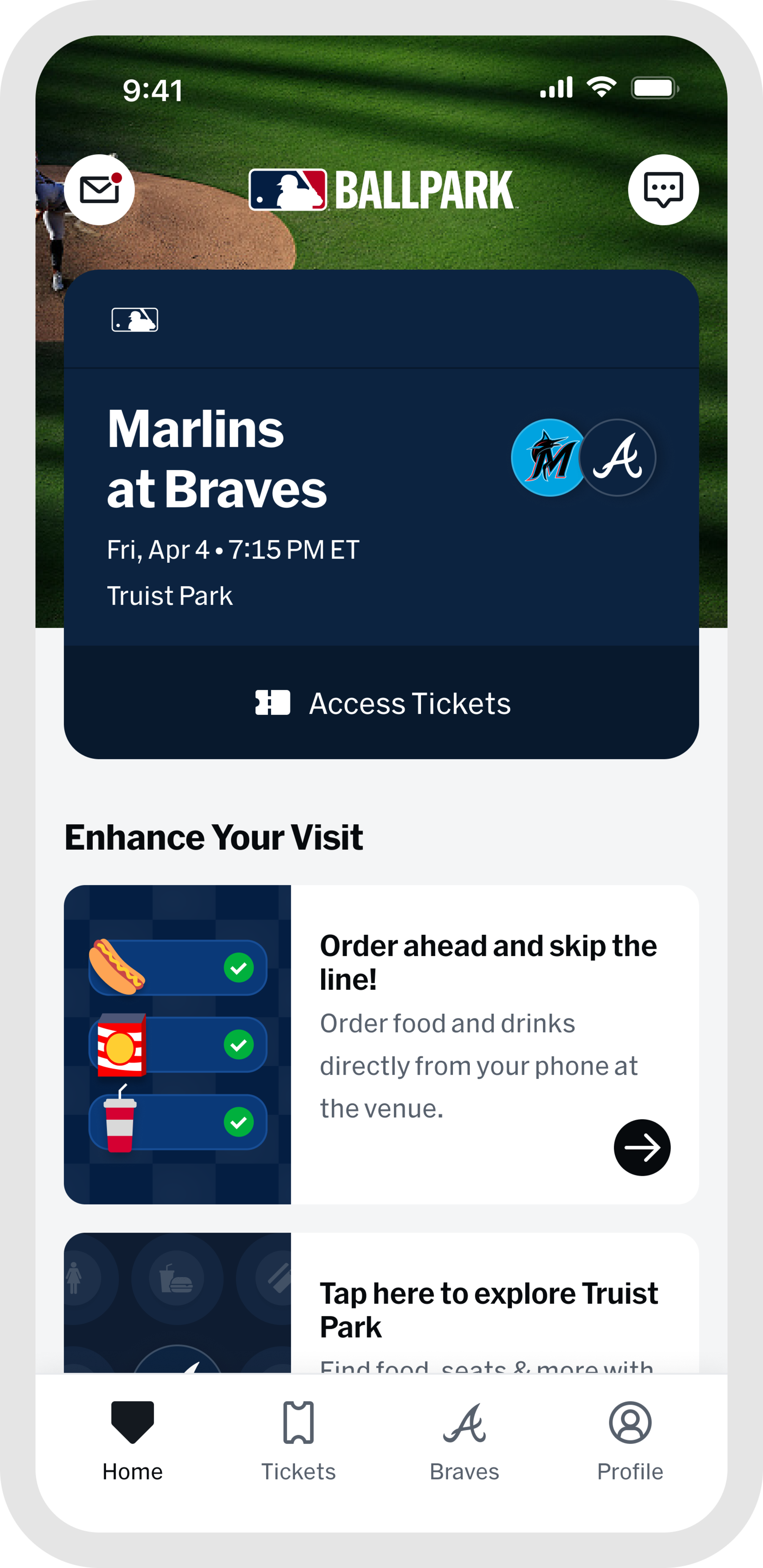
Task: Tap the Braves team logo
Action: tap(618, 458)
